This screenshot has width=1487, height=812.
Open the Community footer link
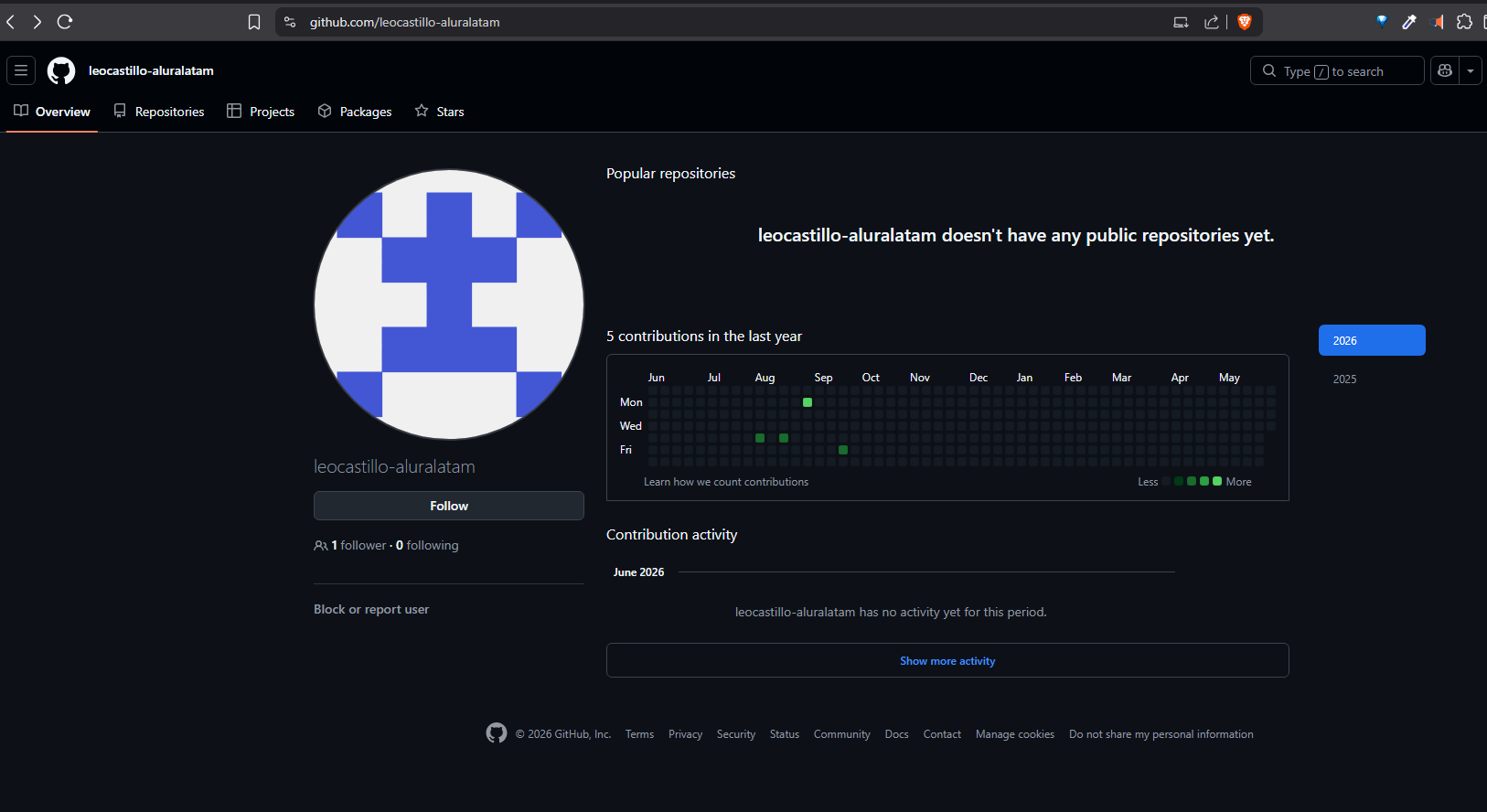(842, 734)
